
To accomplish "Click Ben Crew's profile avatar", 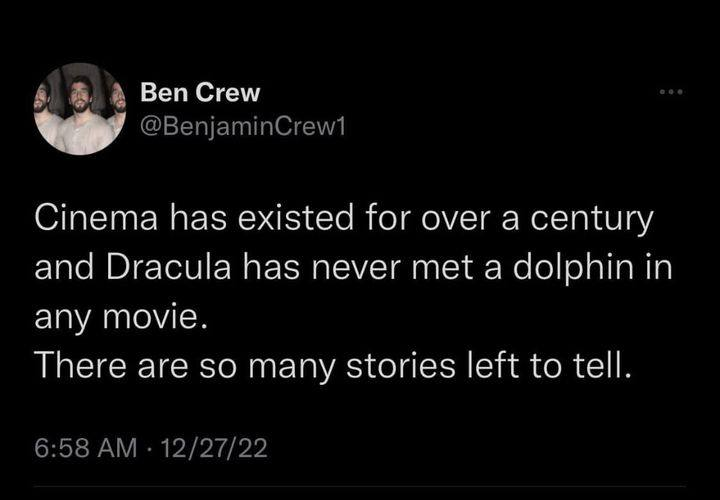I will click(x=79, y=109).
